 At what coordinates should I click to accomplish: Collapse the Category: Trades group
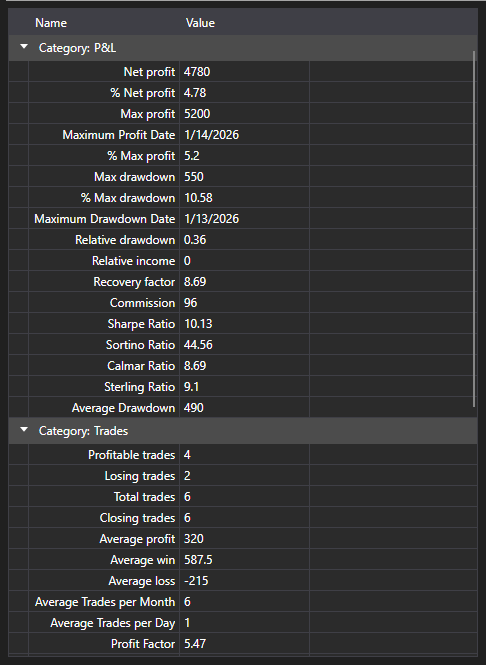point(24,430)
